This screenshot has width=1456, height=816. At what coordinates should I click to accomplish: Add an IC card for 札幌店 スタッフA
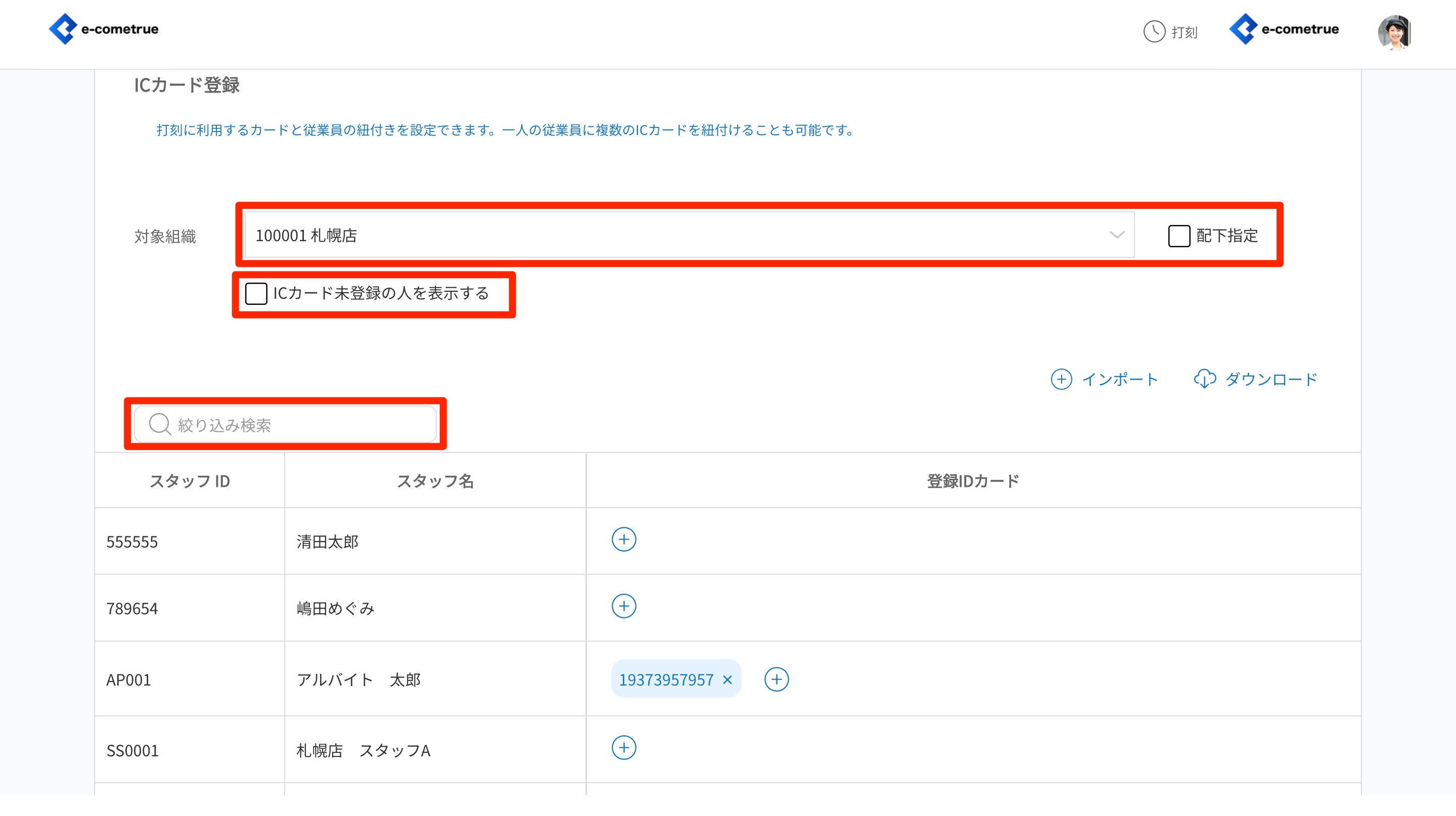coord(623,748)
